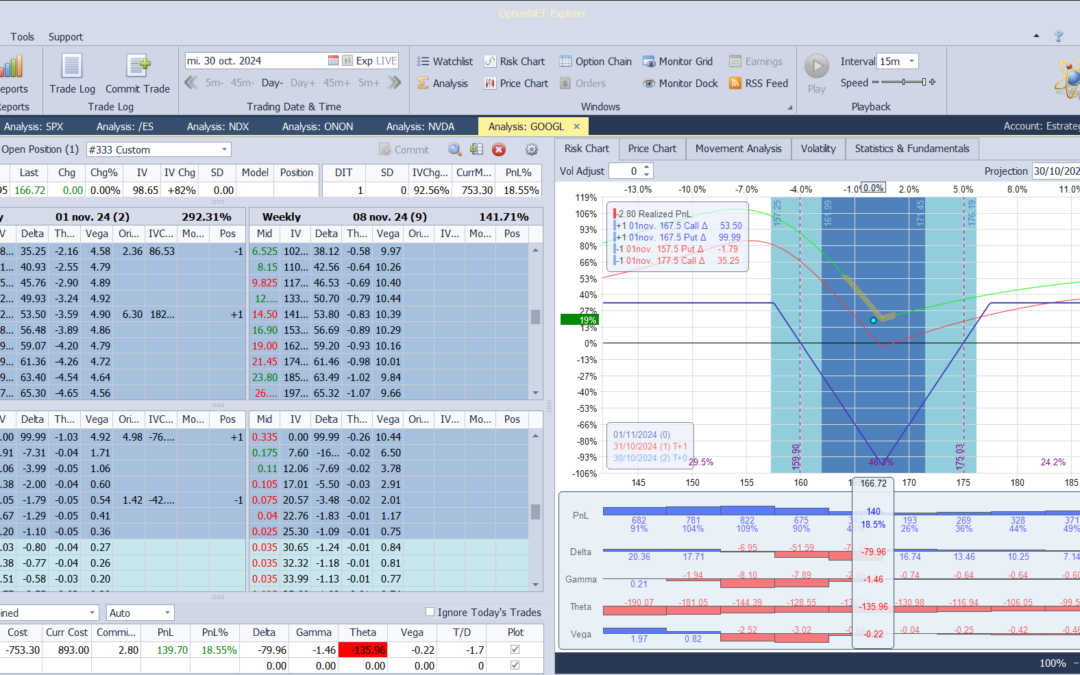Toggle Ignore Today's Trades checkbox

click(x=430, y=612)
